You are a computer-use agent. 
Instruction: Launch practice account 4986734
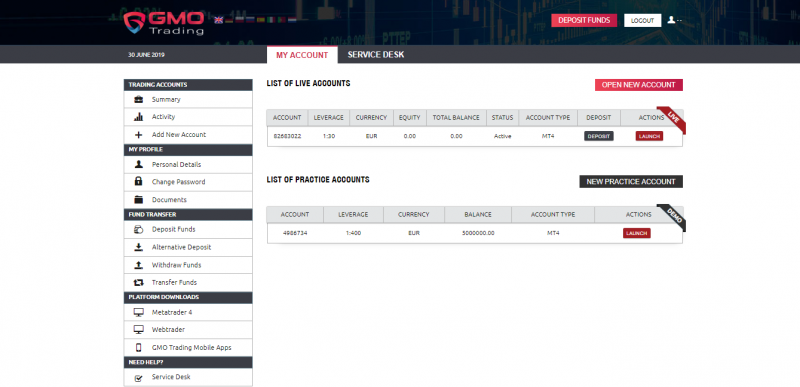point(636,233)
